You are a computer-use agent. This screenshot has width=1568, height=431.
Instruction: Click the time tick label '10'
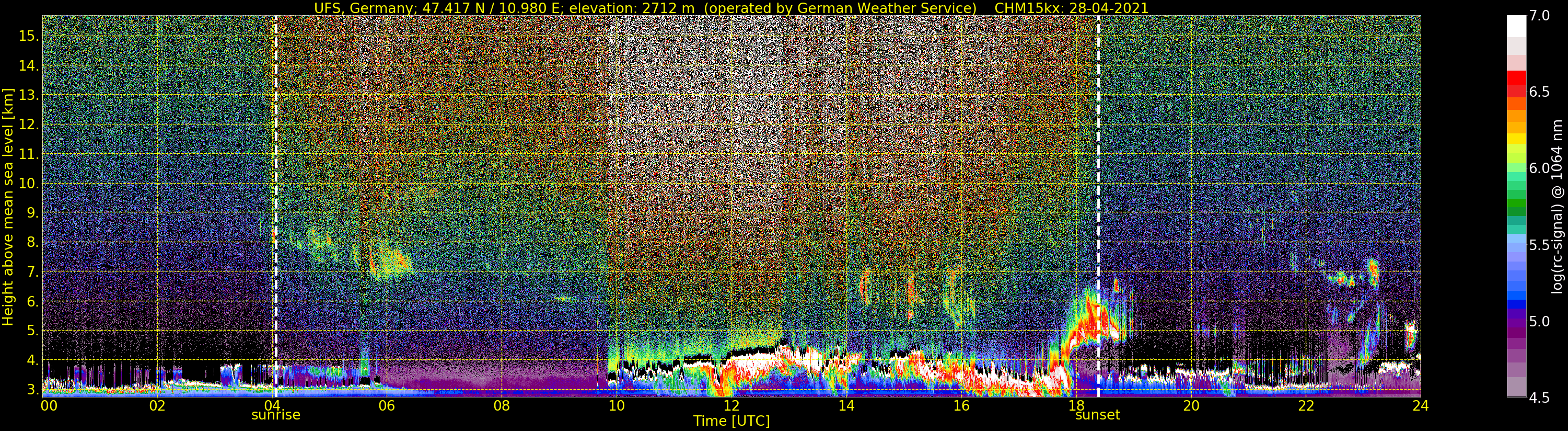tap(617, 405)
